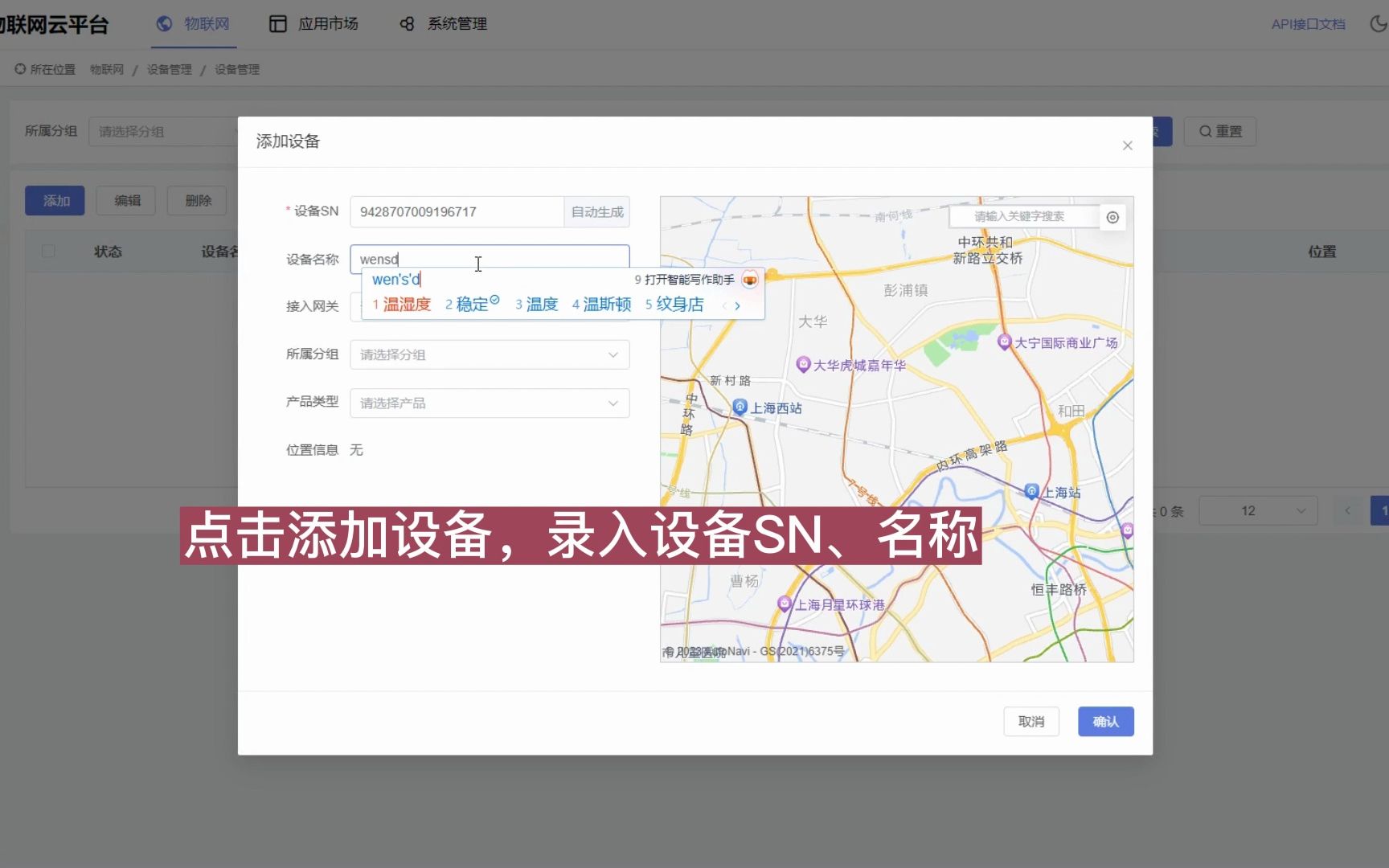Screen dimensions: 1389x868
Task: Toggle dark mode moon icon
Action: click(x=1379, y=23)
